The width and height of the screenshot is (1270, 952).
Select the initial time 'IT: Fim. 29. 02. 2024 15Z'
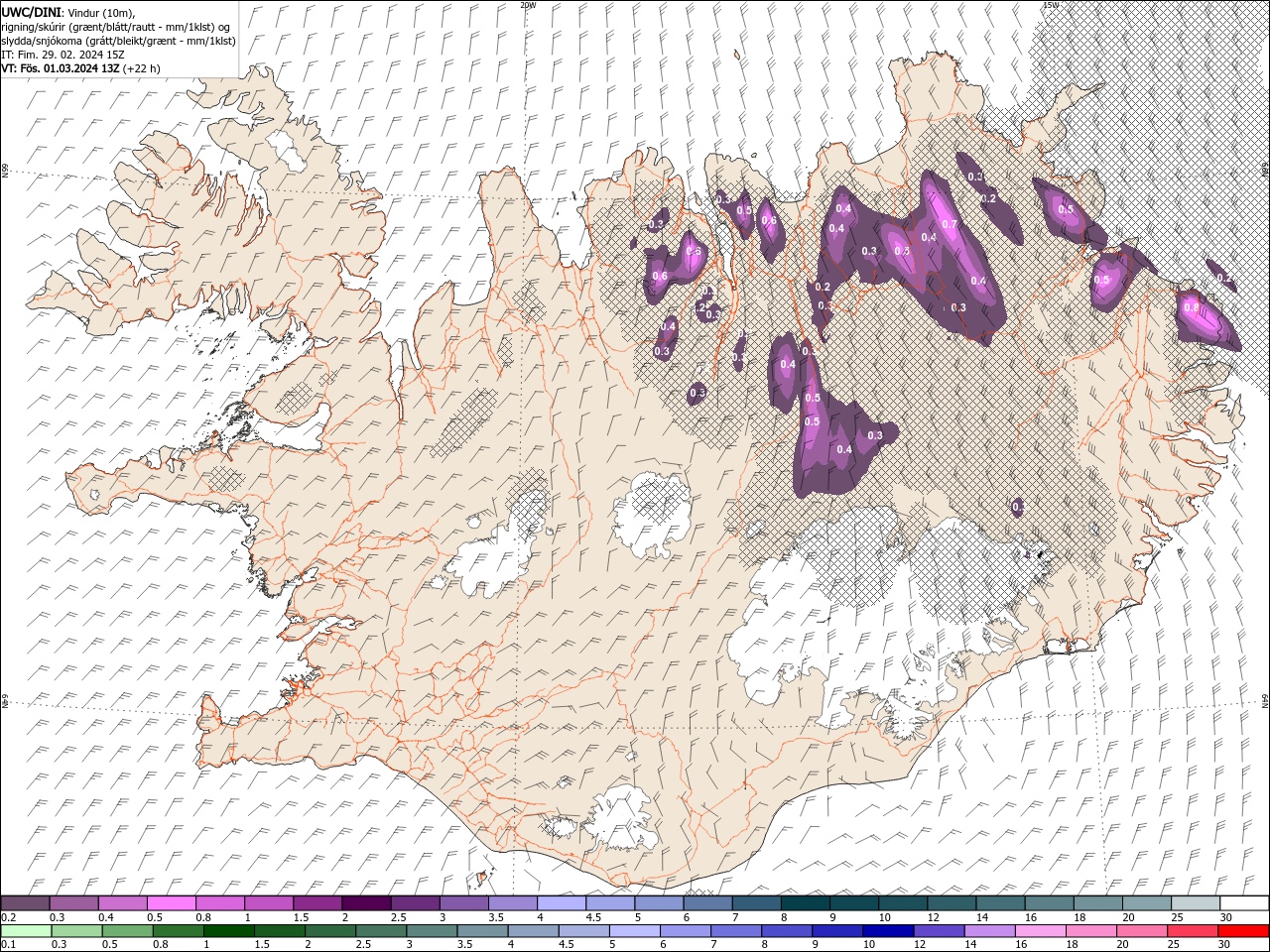tap(63, 55)
